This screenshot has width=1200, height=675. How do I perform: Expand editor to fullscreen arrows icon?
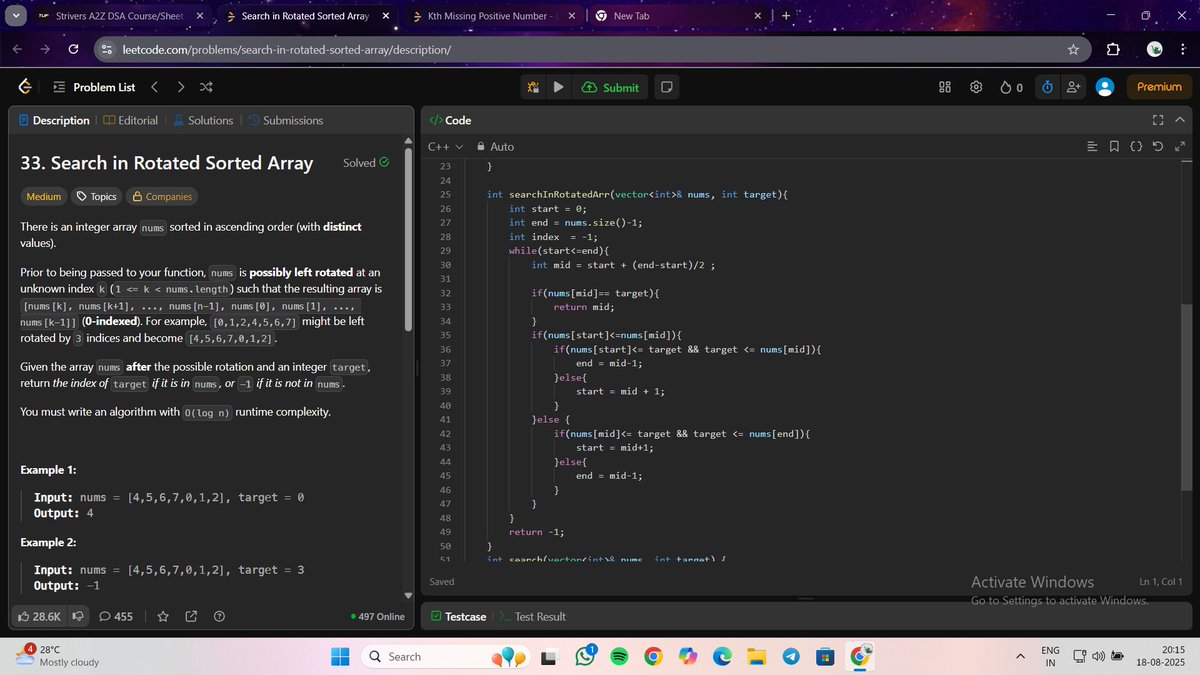pyautogui.click(x=1180, y=147)
